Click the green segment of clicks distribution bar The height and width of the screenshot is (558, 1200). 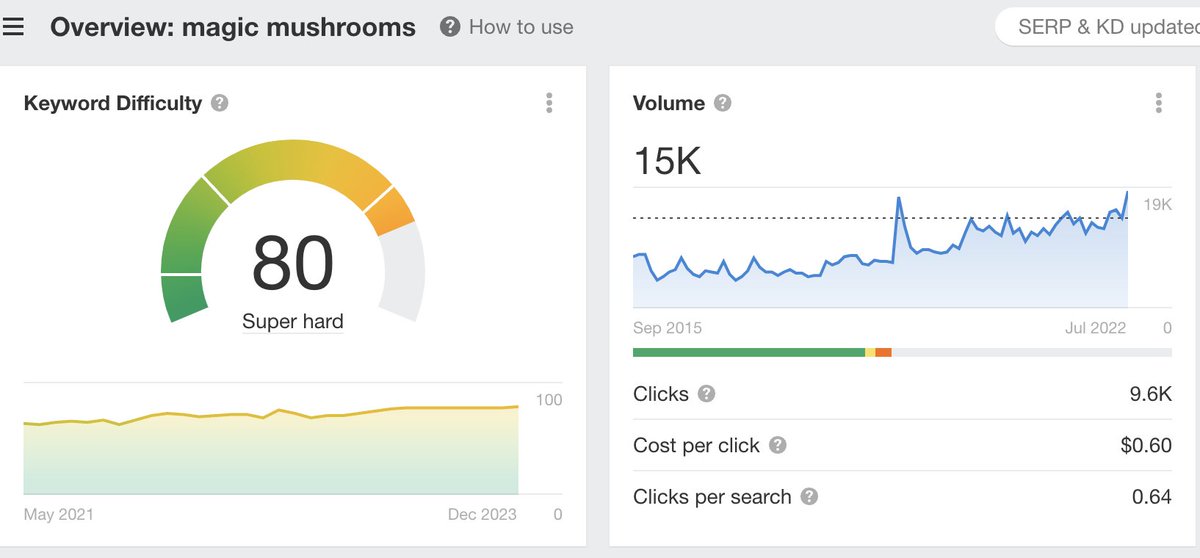pyautogui.click(x=749, y=352)
